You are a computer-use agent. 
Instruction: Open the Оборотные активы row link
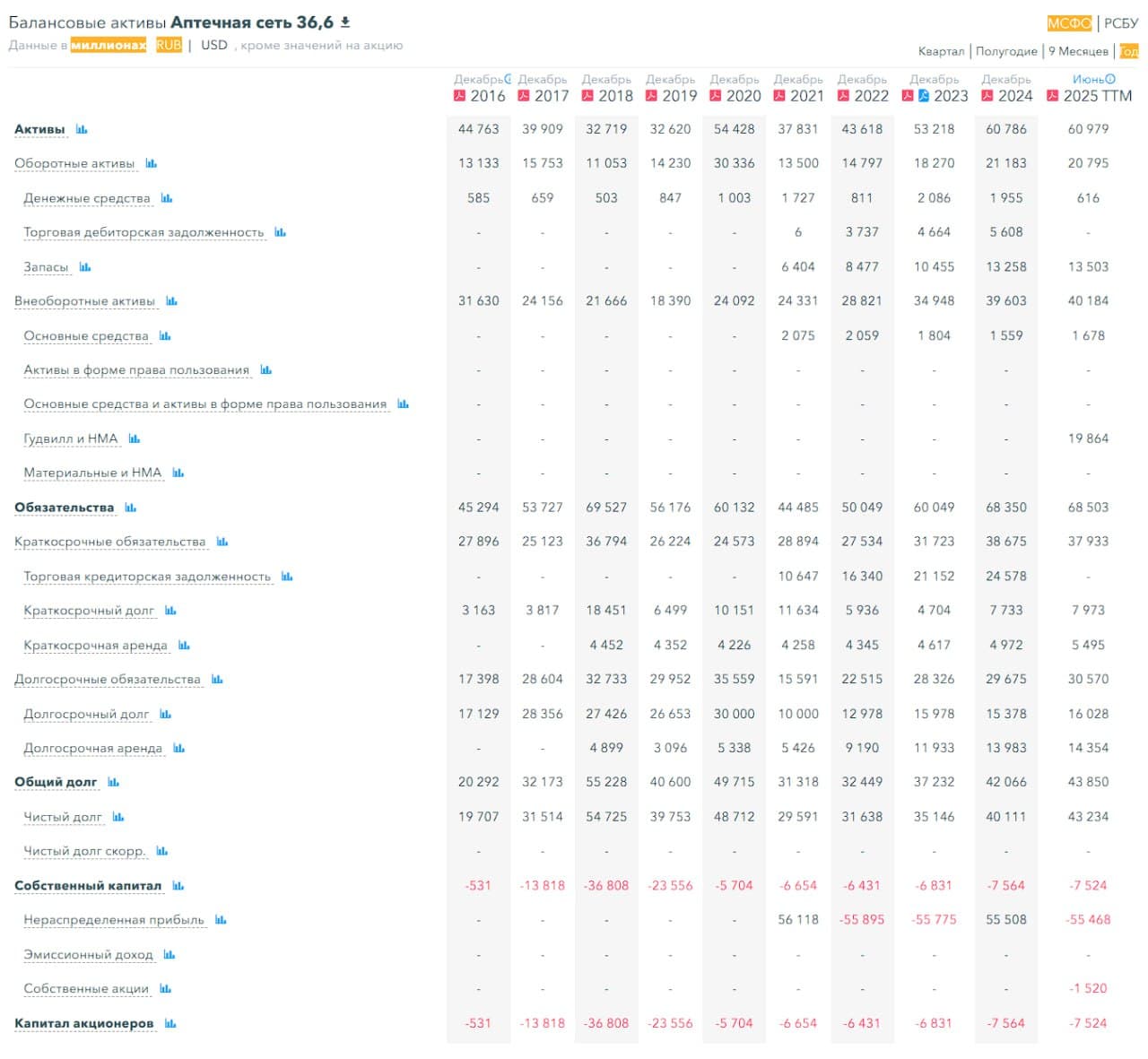(75, 163)
